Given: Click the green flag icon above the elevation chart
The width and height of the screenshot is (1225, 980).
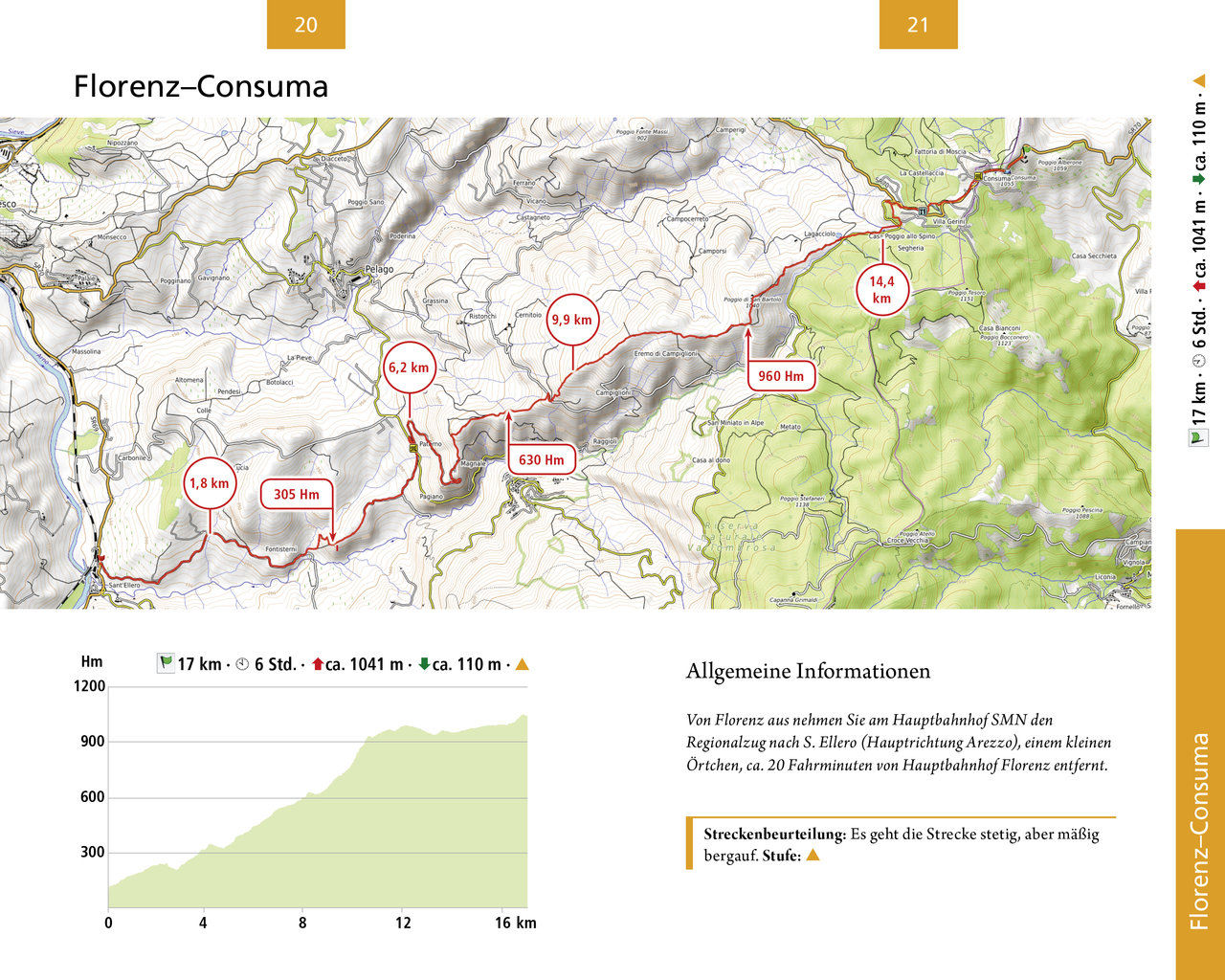Looking at the screenshot, I should [x=166, y=663].
